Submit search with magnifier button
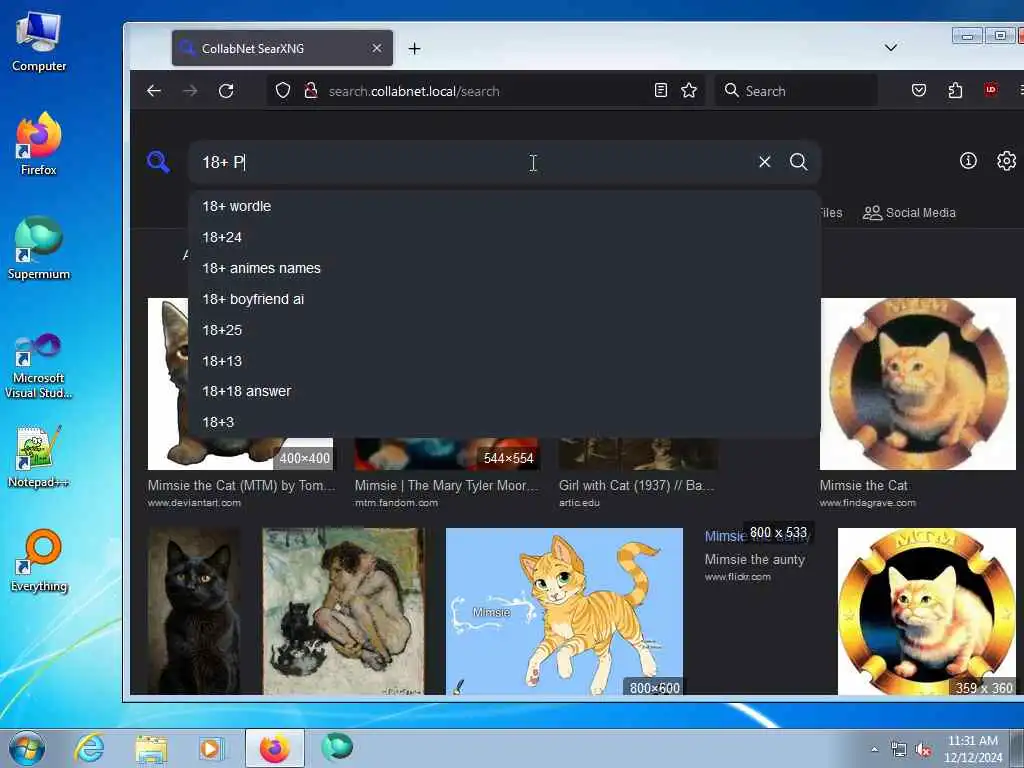 (x=798, y=161)
